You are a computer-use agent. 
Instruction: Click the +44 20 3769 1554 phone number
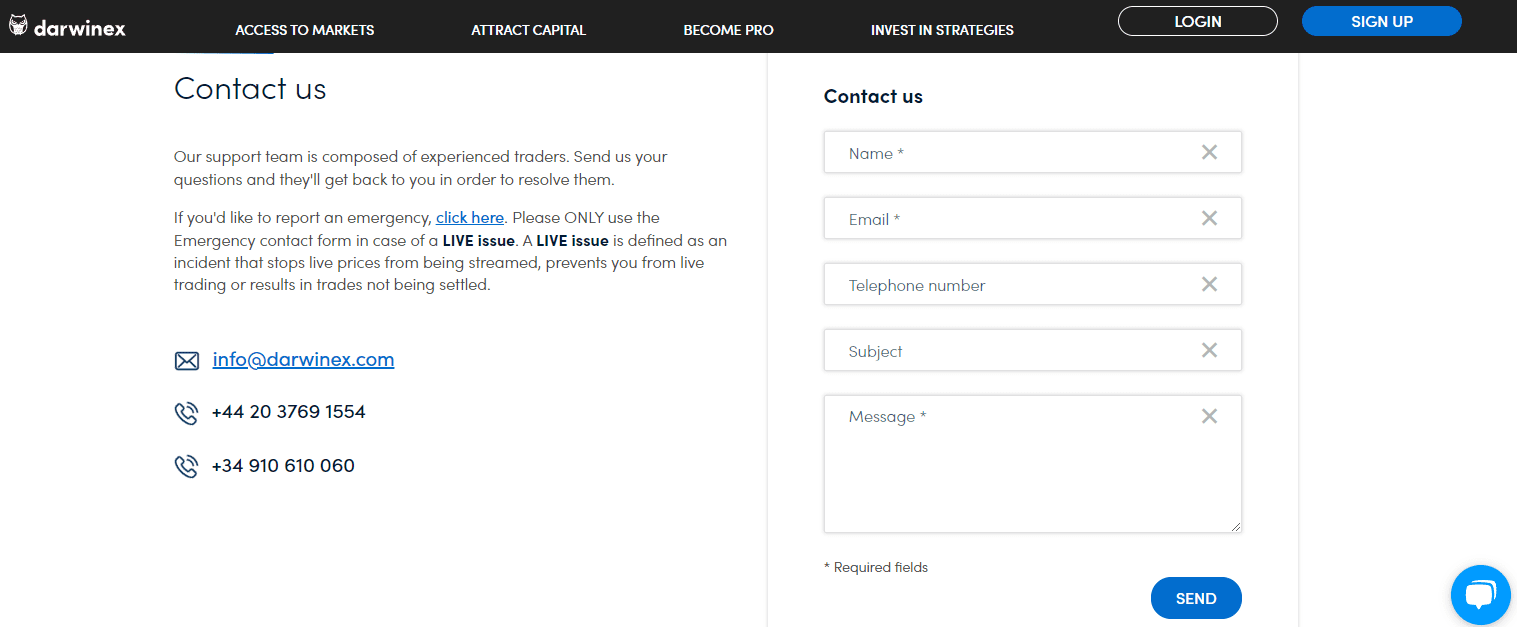click(289, 412)
